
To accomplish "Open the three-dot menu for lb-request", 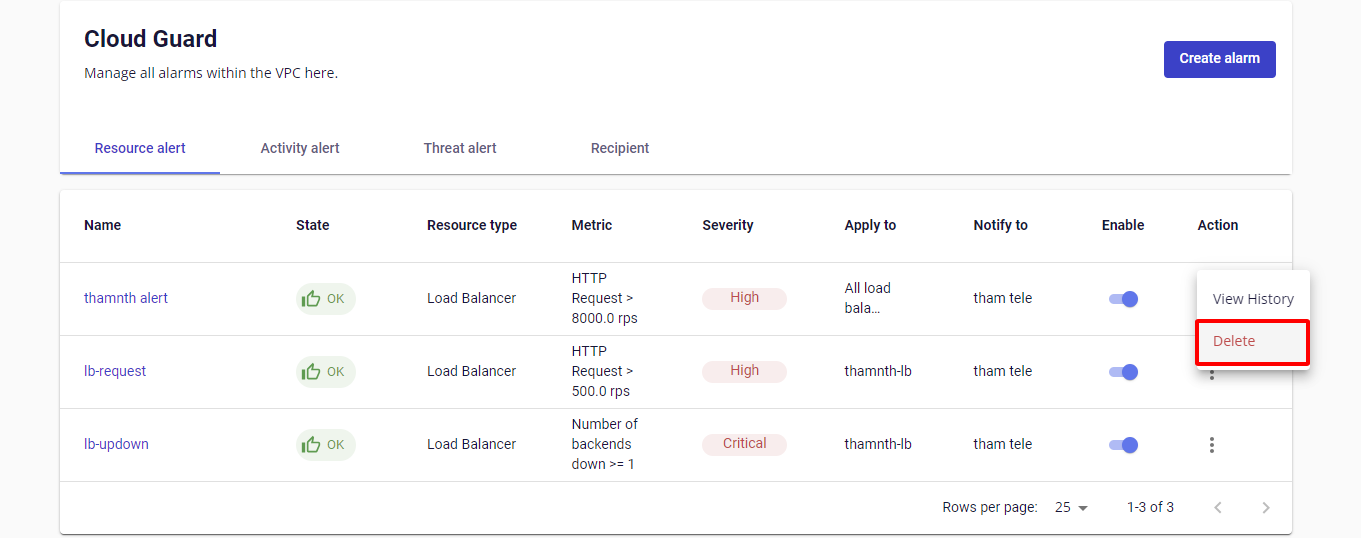I will [1211, 375].
